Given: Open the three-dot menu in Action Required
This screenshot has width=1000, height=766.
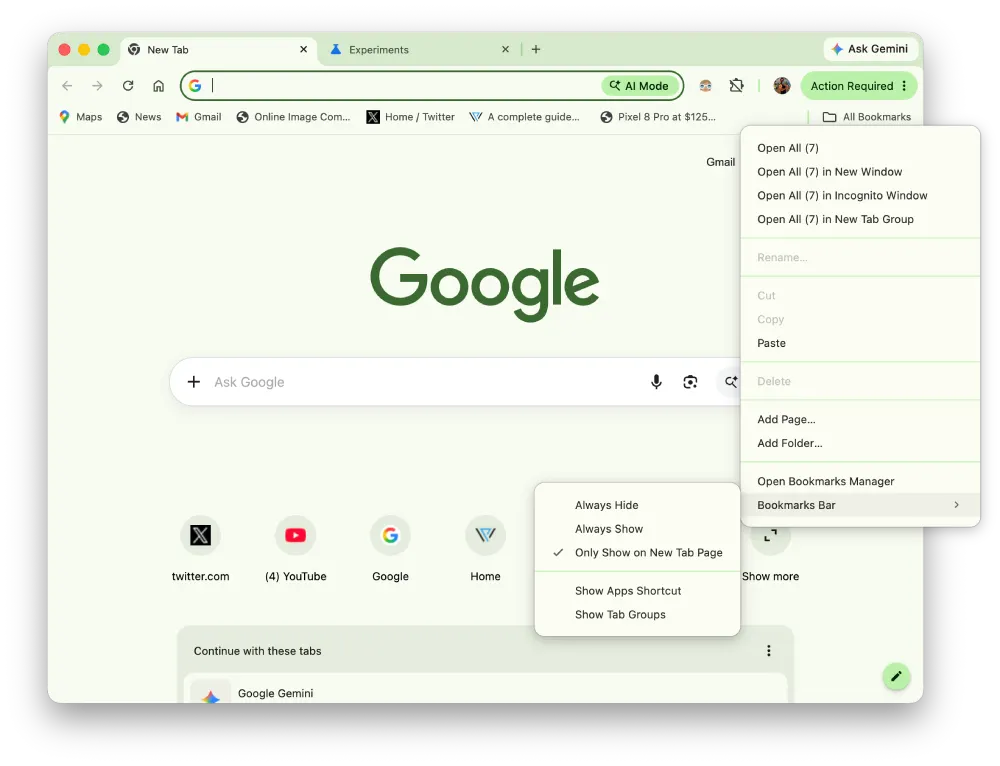Looking at the screenshot, I should (x=904, y=85).
